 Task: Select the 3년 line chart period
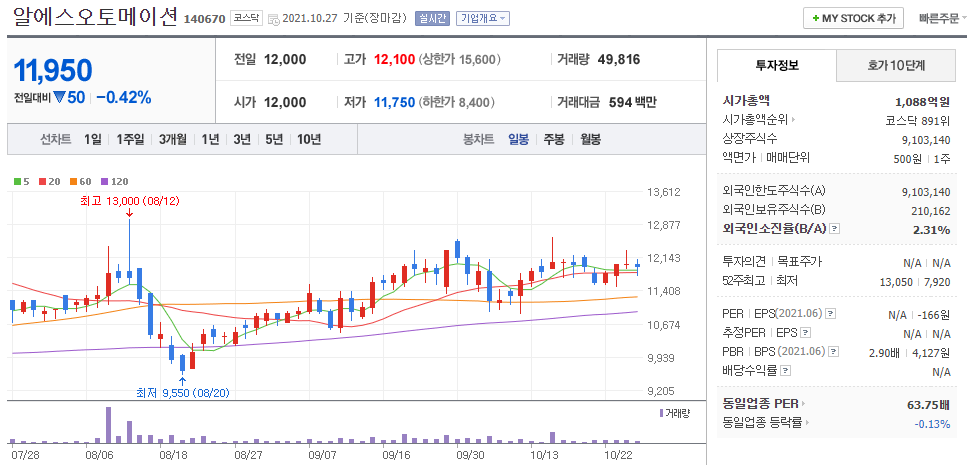242,139
